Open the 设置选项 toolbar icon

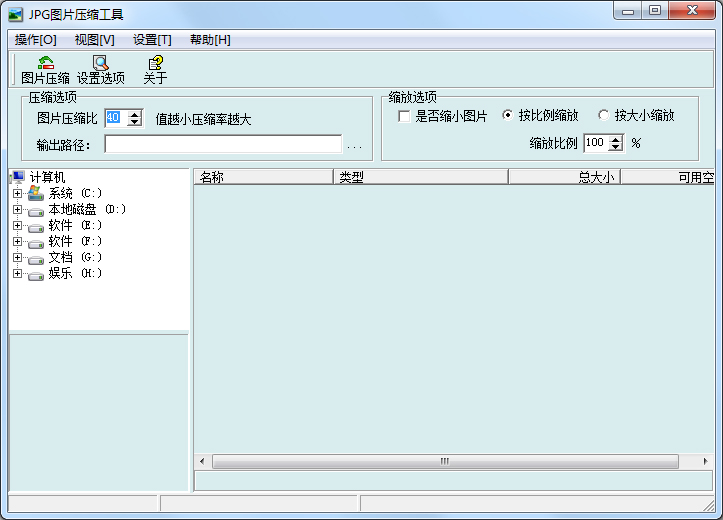point(101,62)
